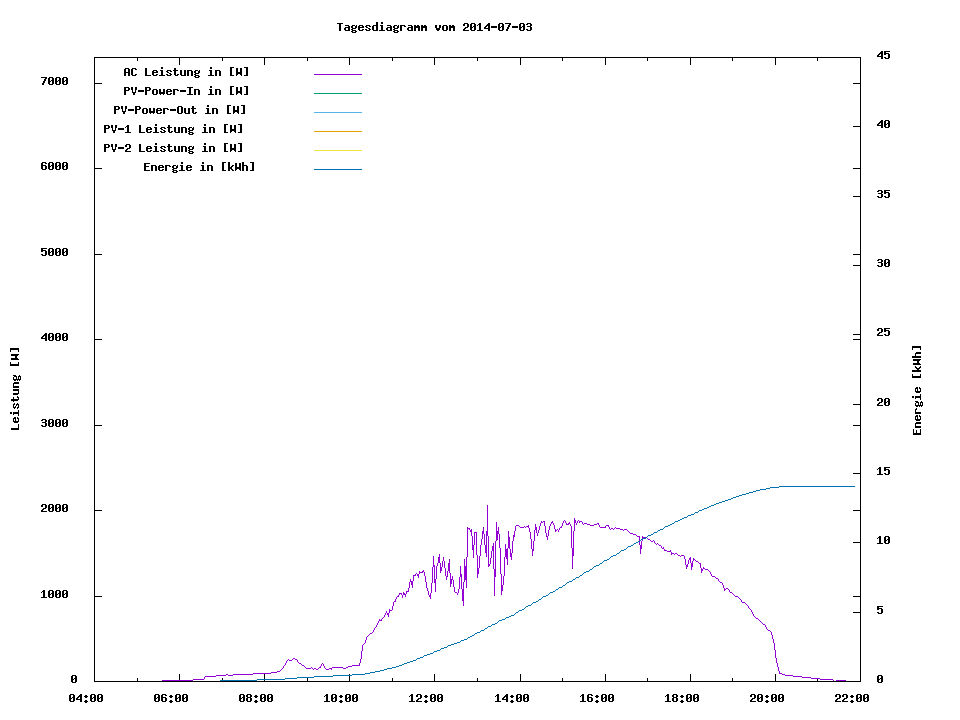960x720 pixels.
Task: Click the flat plateau end of the energy curve
Action: tap(850, 486)
